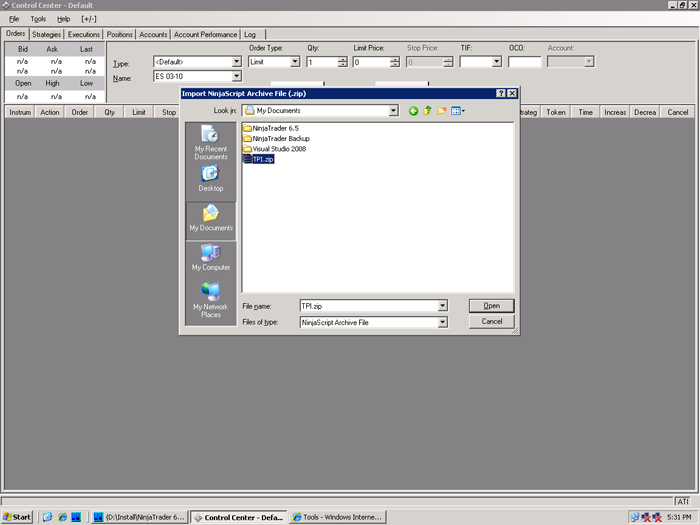Viewport: 700px width, 525px height.
Task: Select the NinjaTrader Backup folder
Action: 280,138
